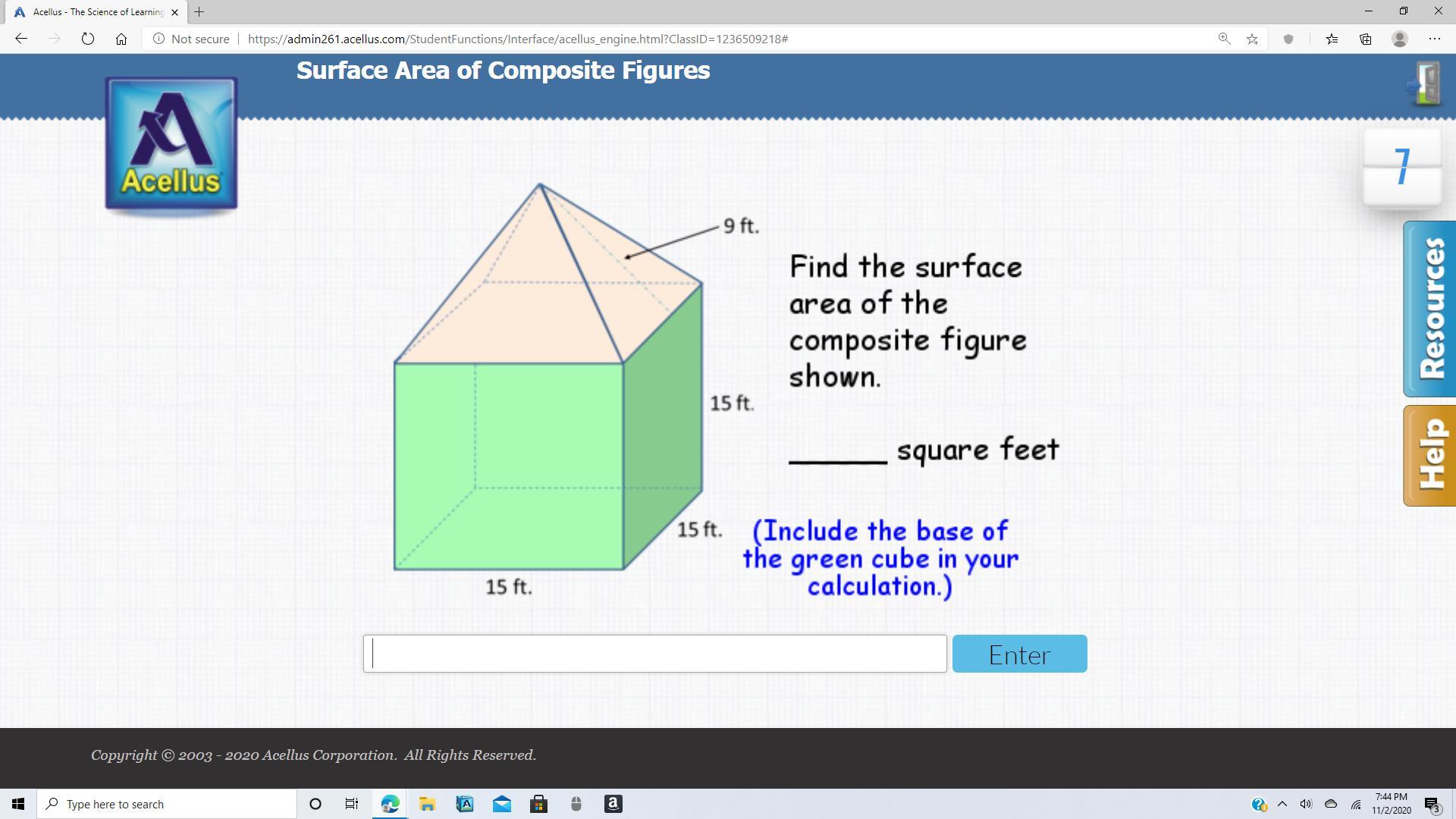Click the back navigation arrow
The width and height of the screenshot is (1456, 819).
click(x=21, y=39)
